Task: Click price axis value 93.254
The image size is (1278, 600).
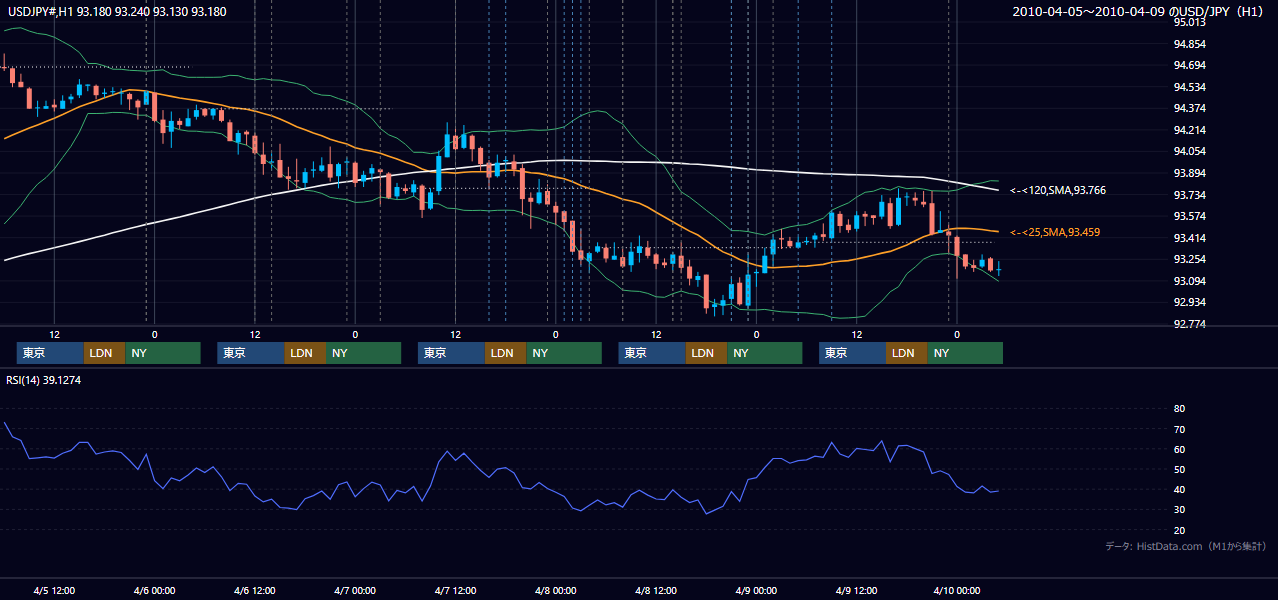Action: (1188, 259)
